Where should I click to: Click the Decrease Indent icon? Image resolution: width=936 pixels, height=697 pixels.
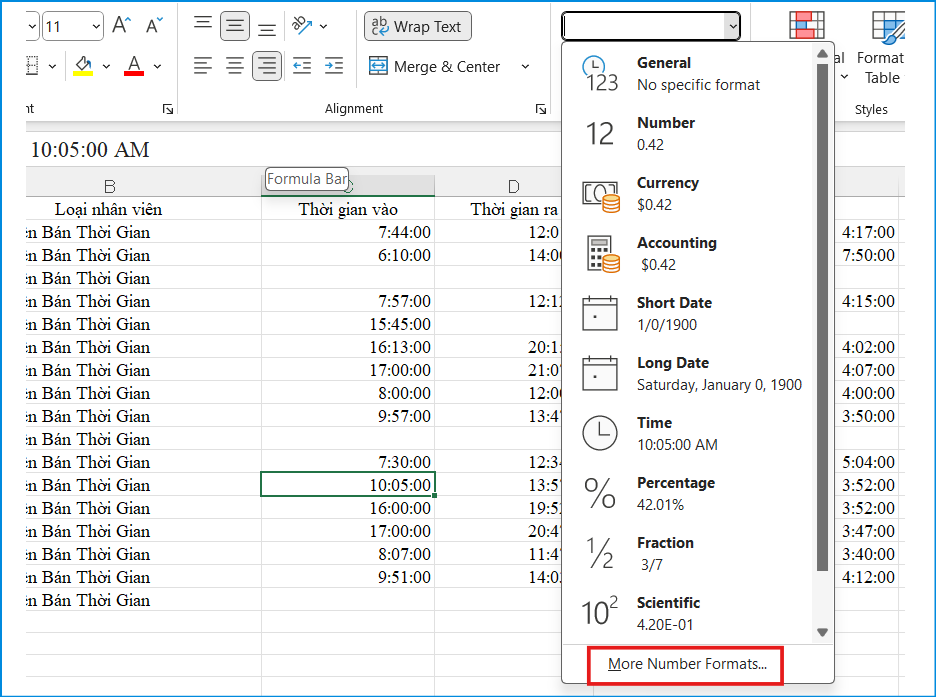[x=302, y=66]
